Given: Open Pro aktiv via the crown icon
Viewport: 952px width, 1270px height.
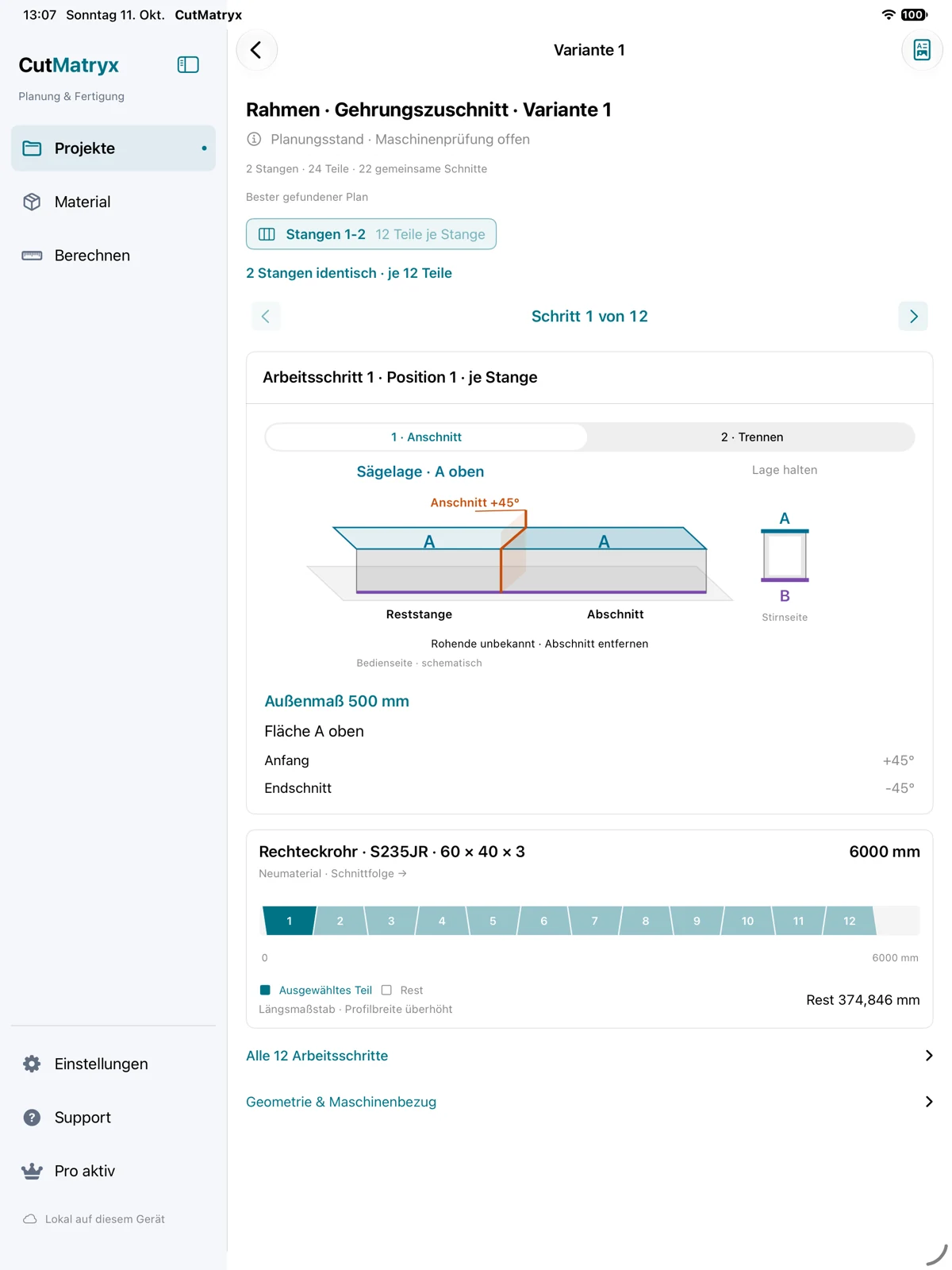Looking at the screenshot, I should click(x=32, y=1171).
